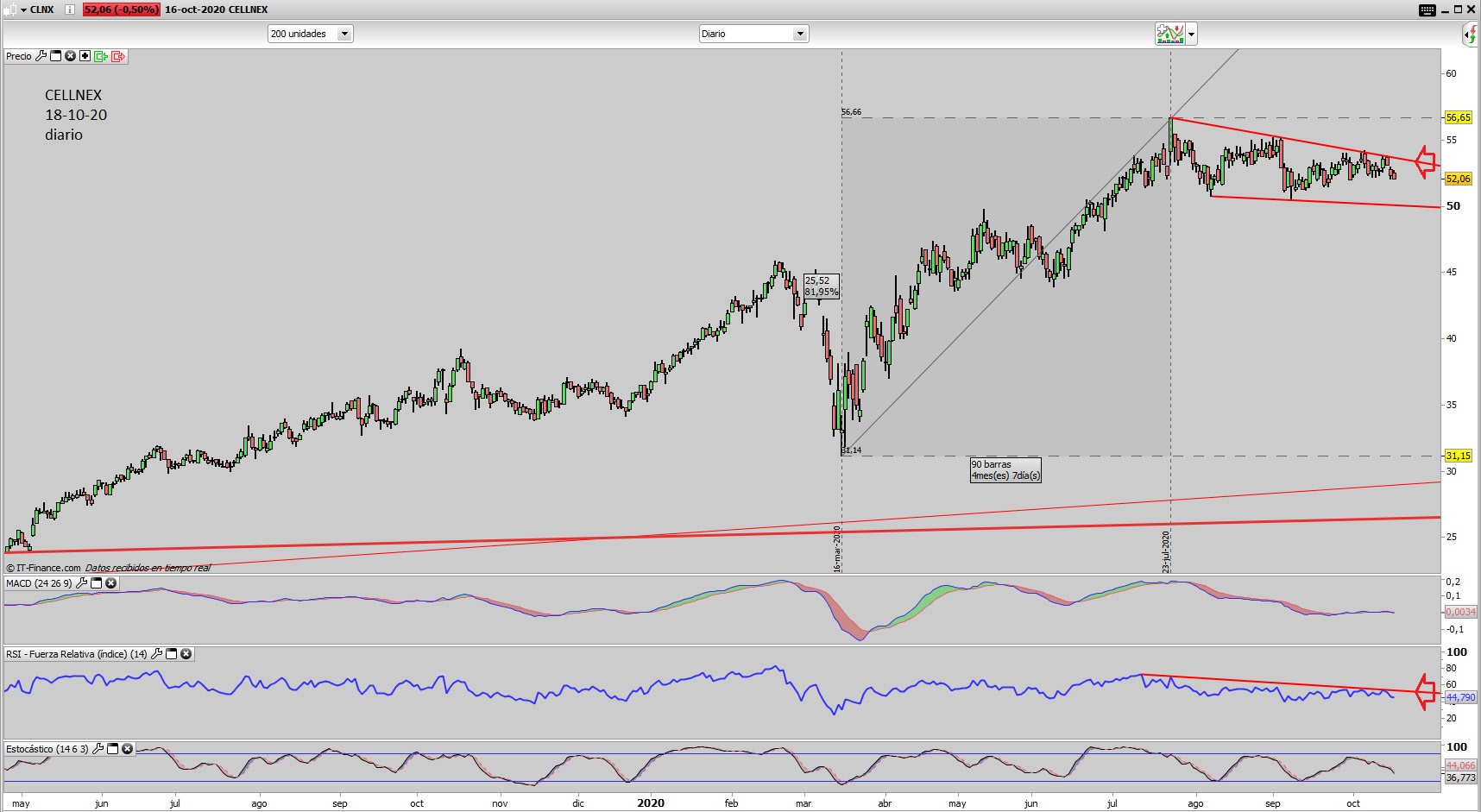The height and width of the screenshot is (812, 1481).
Task: Click the black plus icon in Precio panel
Action: point(85,56)
